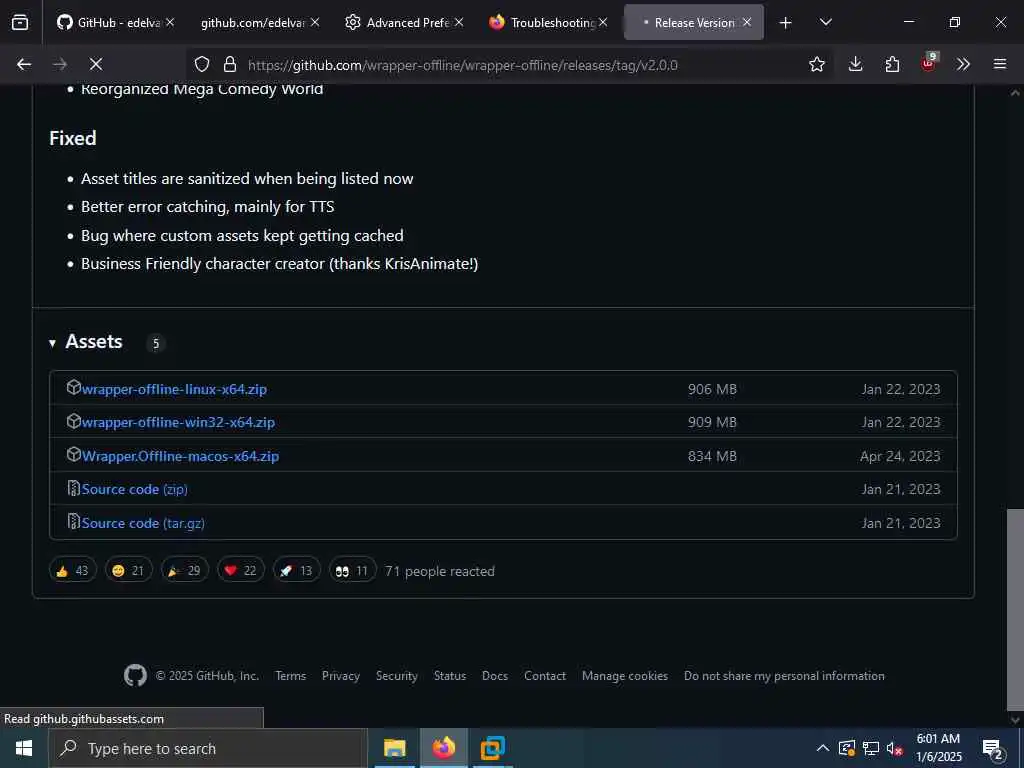Click the package icon beside linux-x64.zip
Screen dimensions: 1024x768
tap(74, 387)
